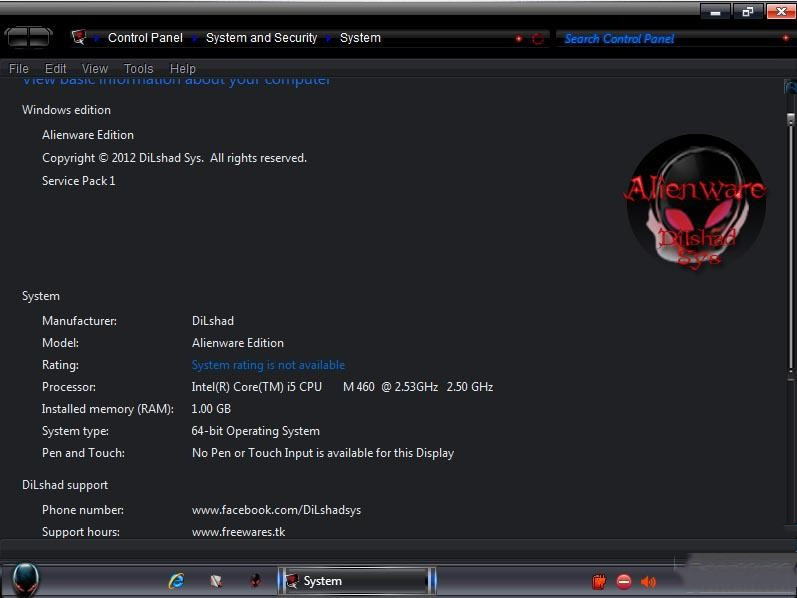
Task: Open the Tools menu
Action: pyautogui.click(x=138, y=69)
